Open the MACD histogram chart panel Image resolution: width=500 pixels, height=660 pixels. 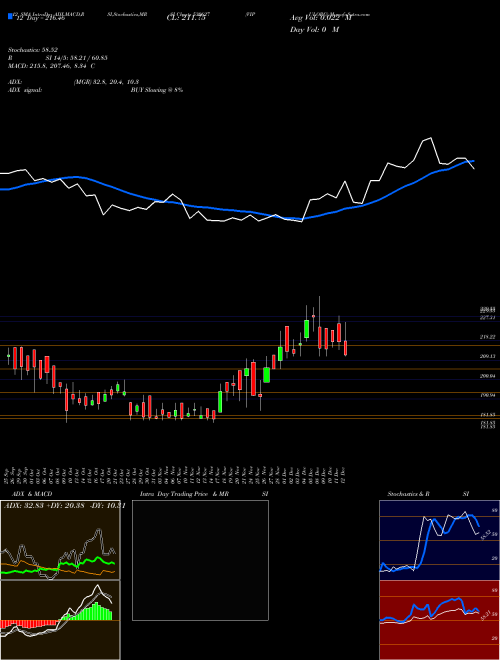[x=60, y=620]
